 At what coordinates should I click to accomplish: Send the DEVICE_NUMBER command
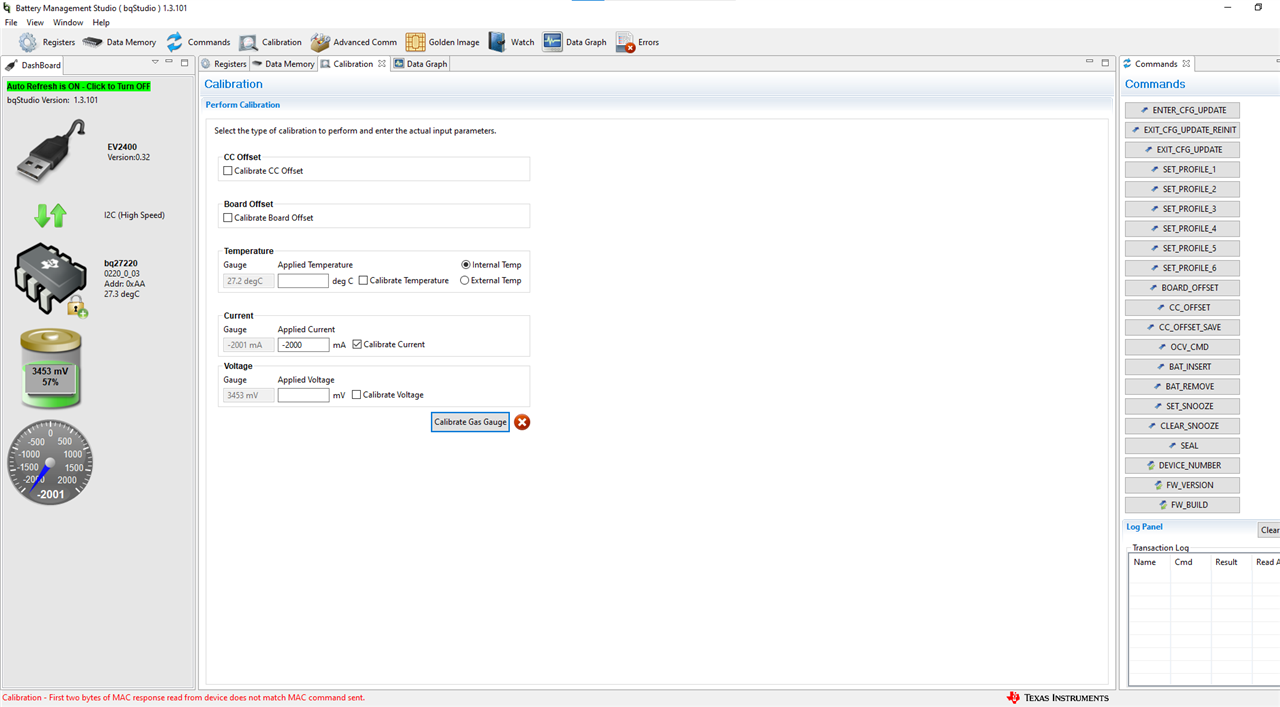click(x=1182, y=465)
